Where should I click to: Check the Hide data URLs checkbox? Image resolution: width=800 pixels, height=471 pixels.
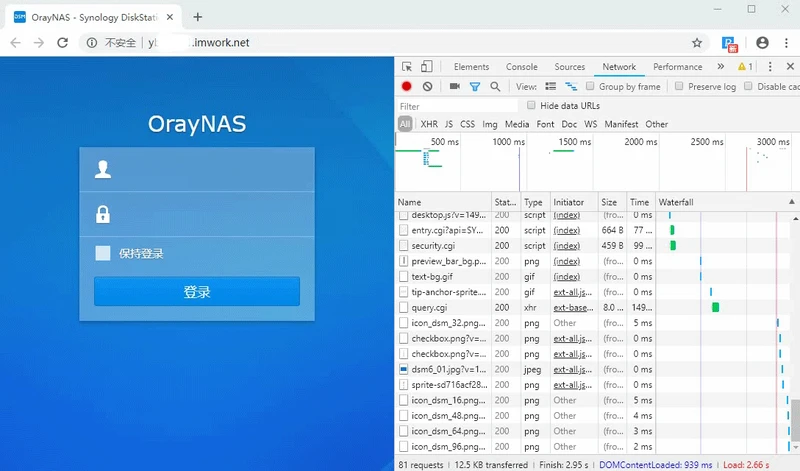(531, 105)
